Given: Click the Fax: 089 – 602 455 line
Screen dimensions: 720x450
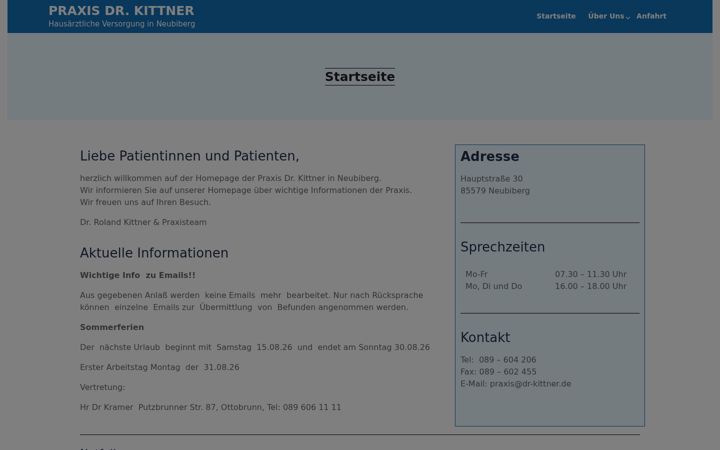Looking at the screenshot, I should coord(498,372).
